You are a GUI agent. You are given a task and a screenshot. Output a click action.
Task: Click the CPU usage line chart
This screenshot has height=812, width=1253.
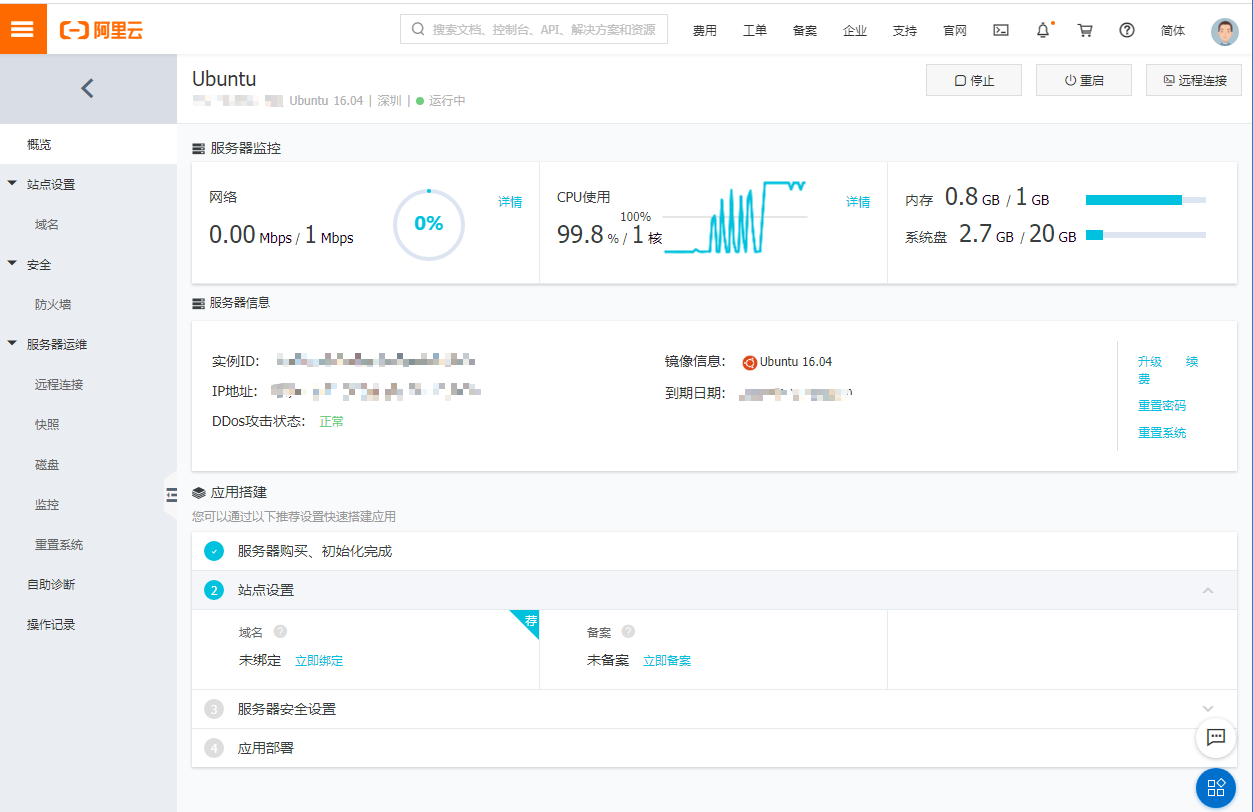(x=735, y=217)
